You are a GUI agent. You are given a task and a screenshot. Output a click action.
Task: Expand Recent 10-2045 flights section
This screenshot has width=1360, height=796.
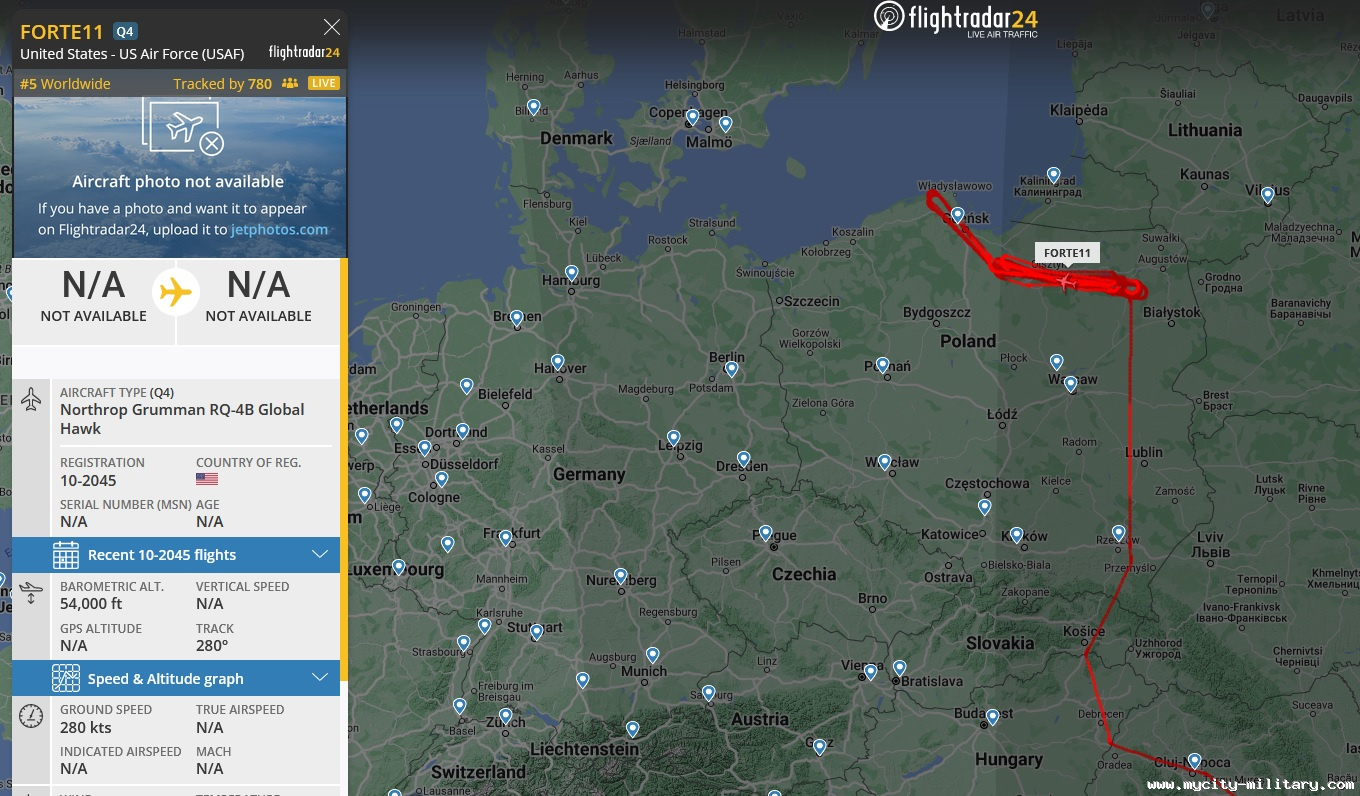tap(176, 555)
